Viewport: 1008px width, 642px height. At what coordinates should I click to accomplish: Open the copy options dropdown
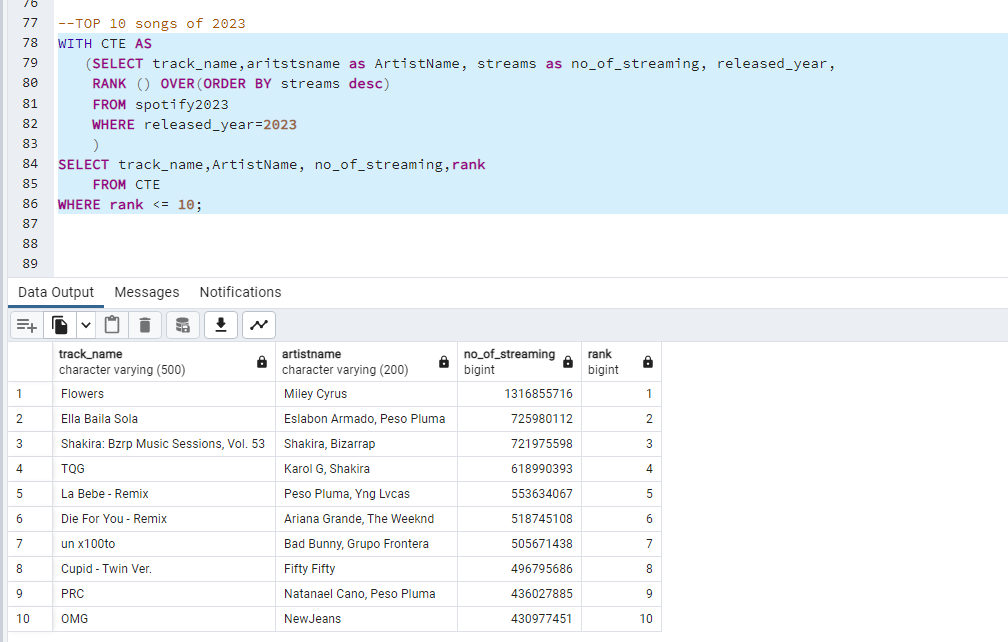click(x=86, y=325)
